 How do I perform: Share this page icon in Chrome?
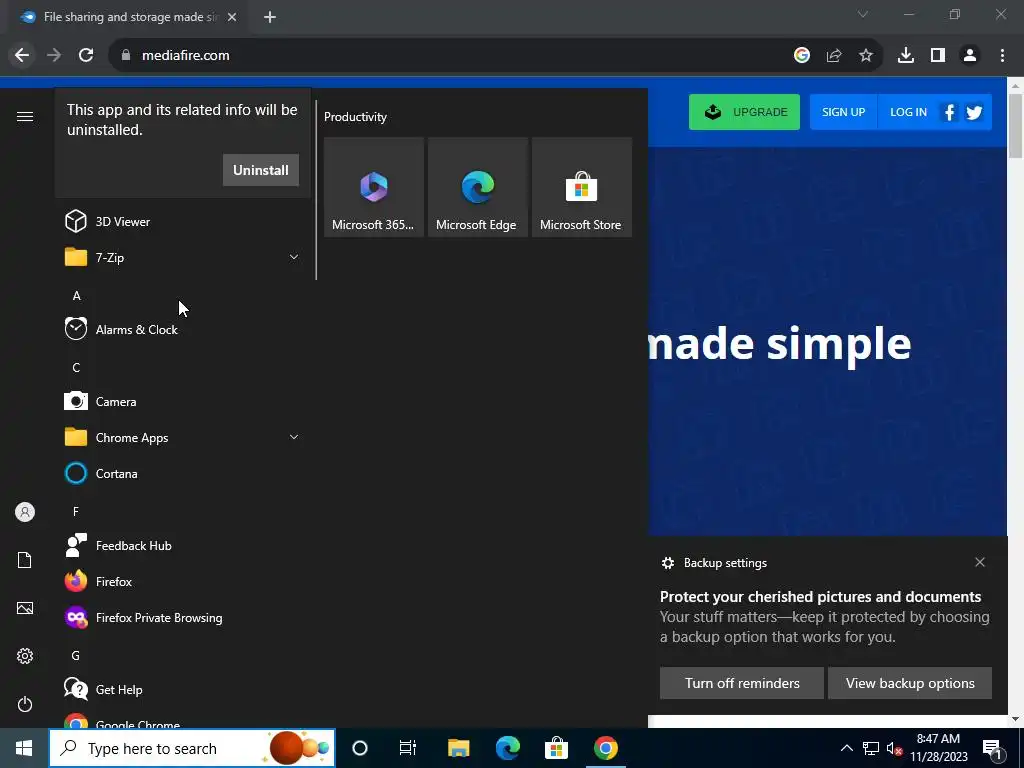834,55
